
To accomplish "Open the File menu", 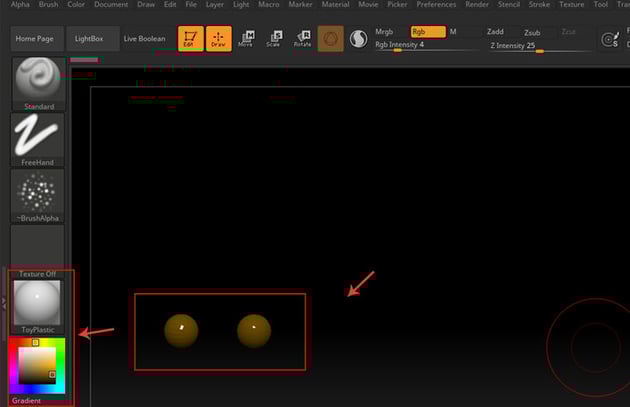I will coord(191,4).
